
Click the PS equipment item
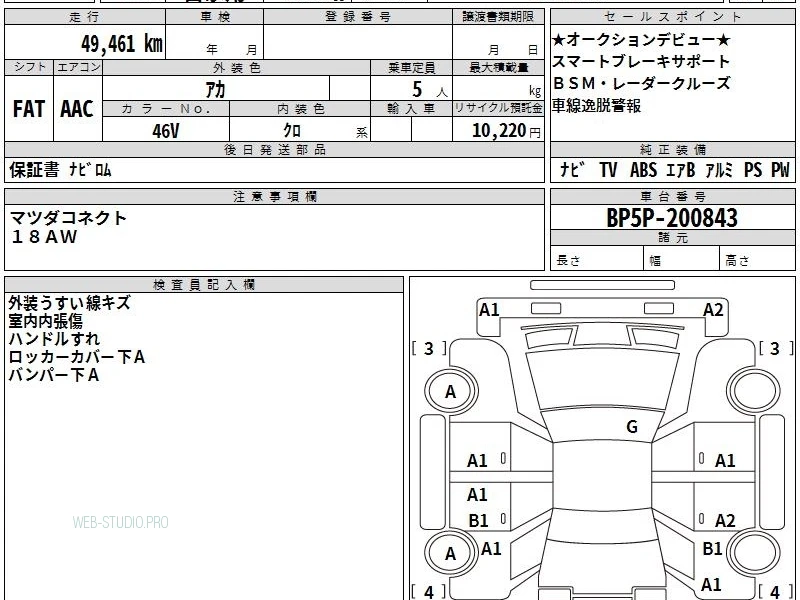753,170
